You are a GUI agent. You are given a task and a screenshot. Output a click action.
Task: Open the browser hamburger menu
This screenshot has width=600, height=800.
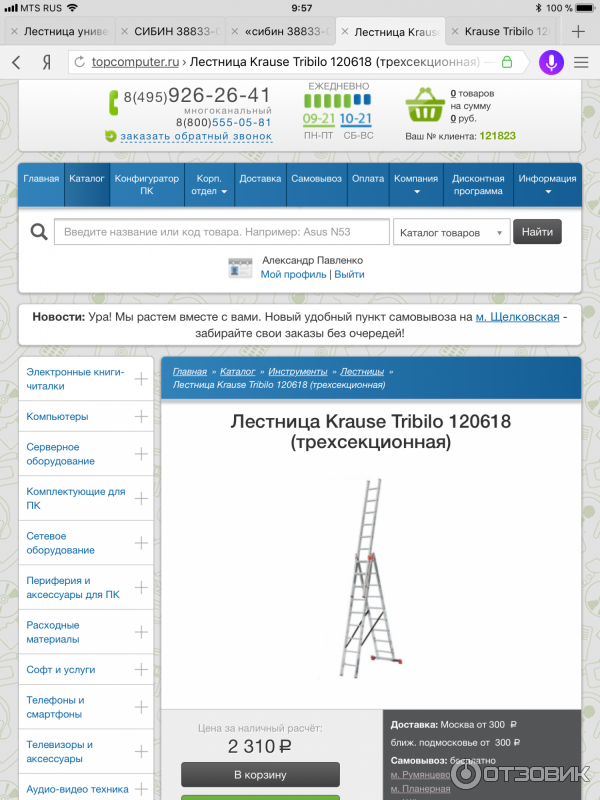582,62
